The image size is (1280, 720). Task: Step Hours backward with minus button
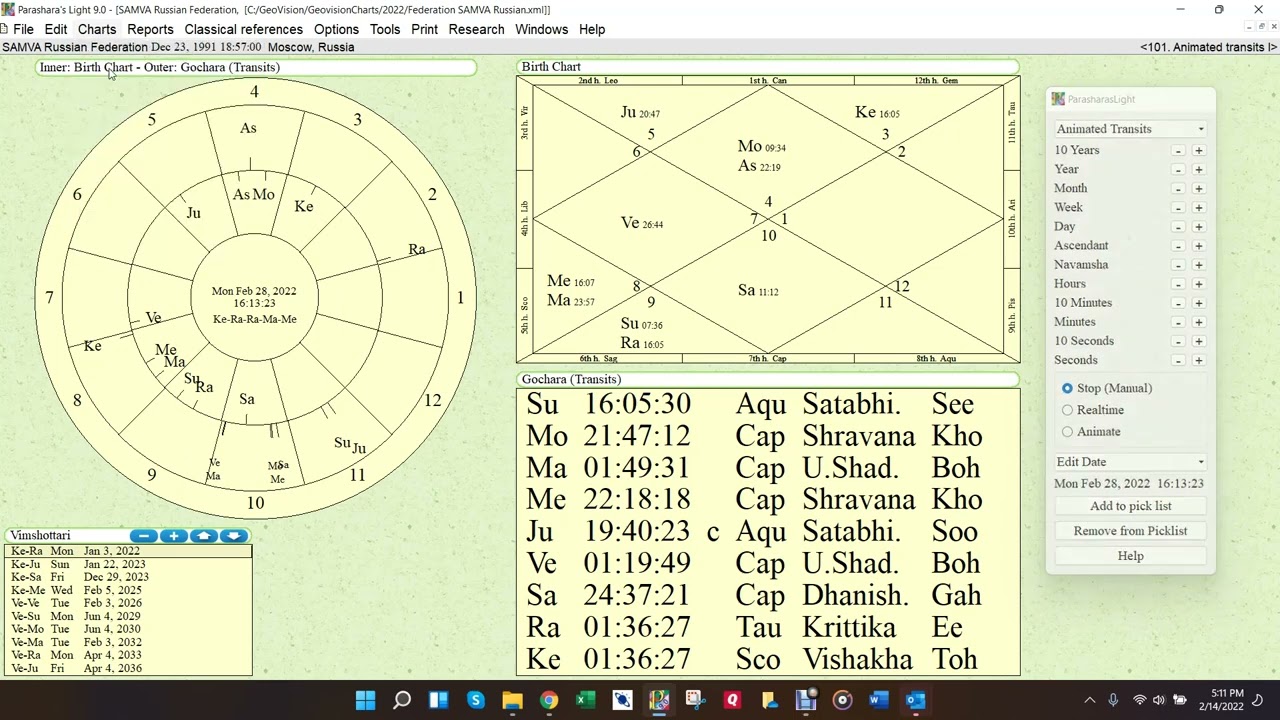point(1178,284)
